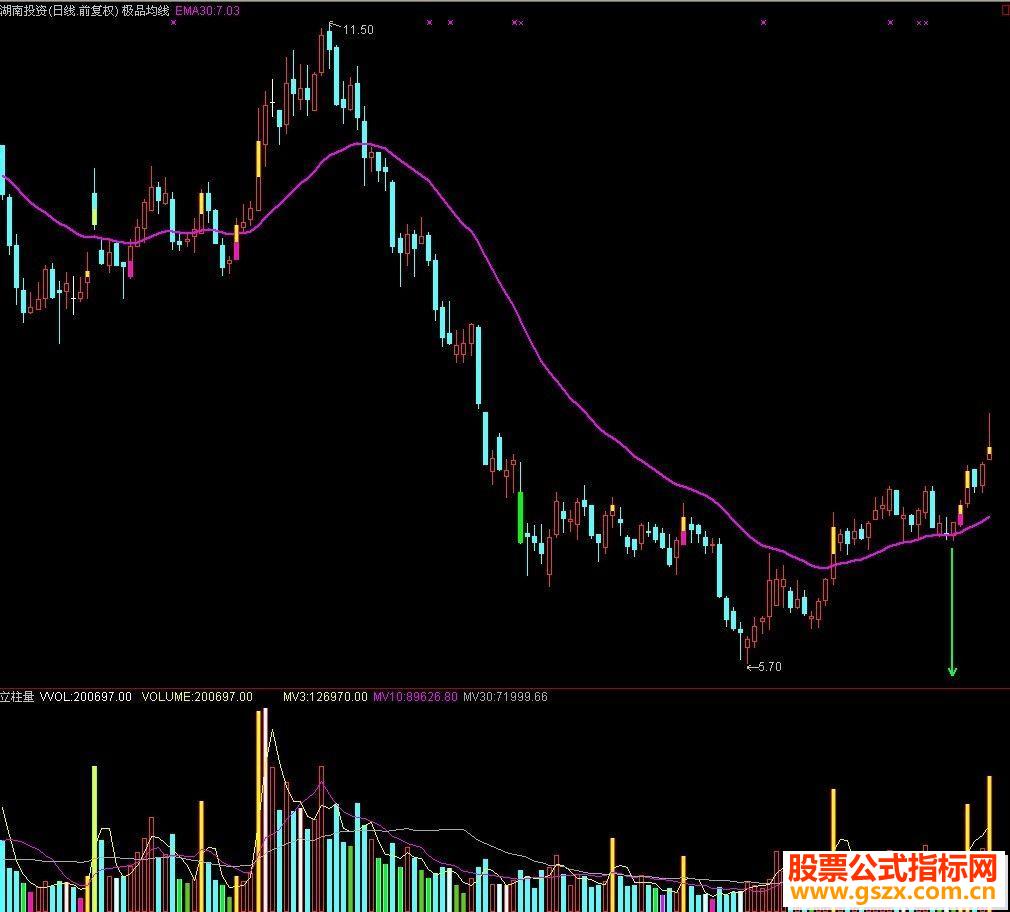
Task: Select the 立柱量 volume indicator name
Action: 17,696
